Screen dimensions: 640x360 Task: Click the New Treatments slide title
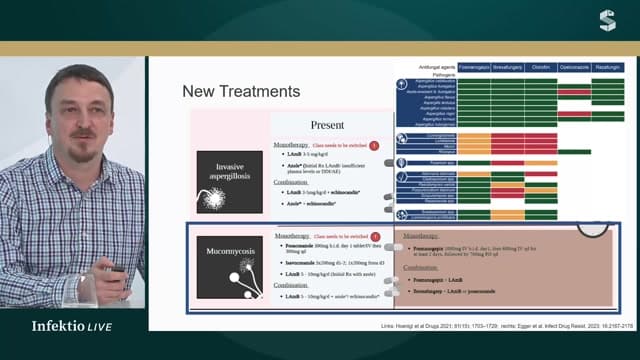coord(241,91)
